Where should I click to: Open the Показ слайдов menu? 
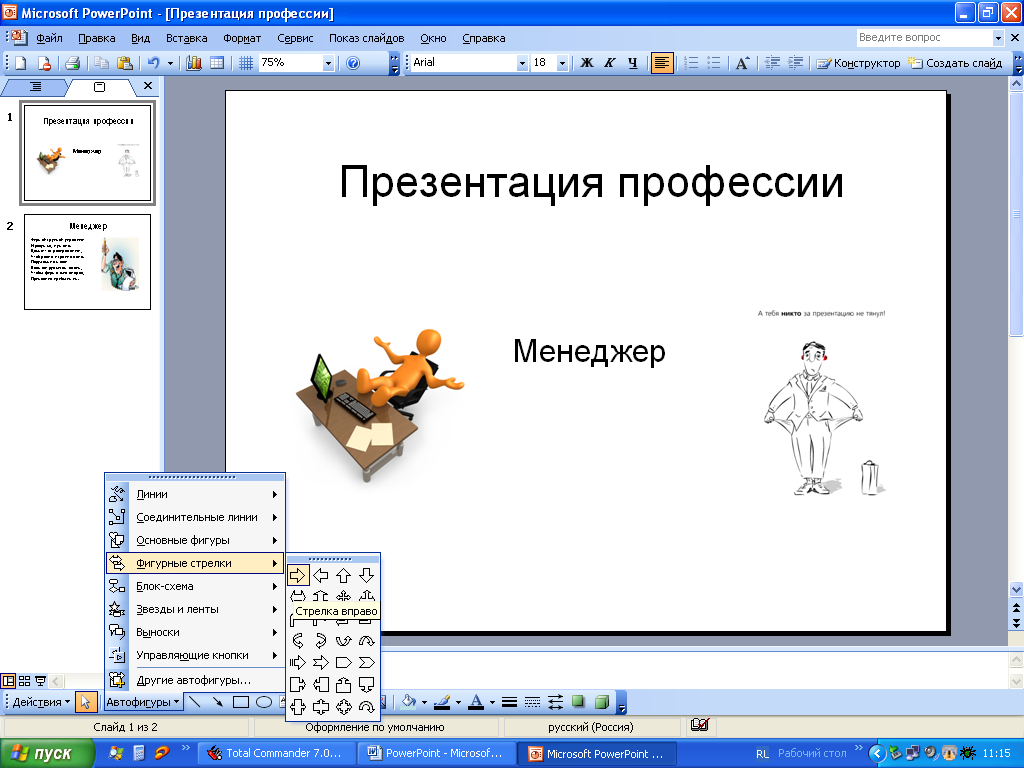[x=366, y=38]
